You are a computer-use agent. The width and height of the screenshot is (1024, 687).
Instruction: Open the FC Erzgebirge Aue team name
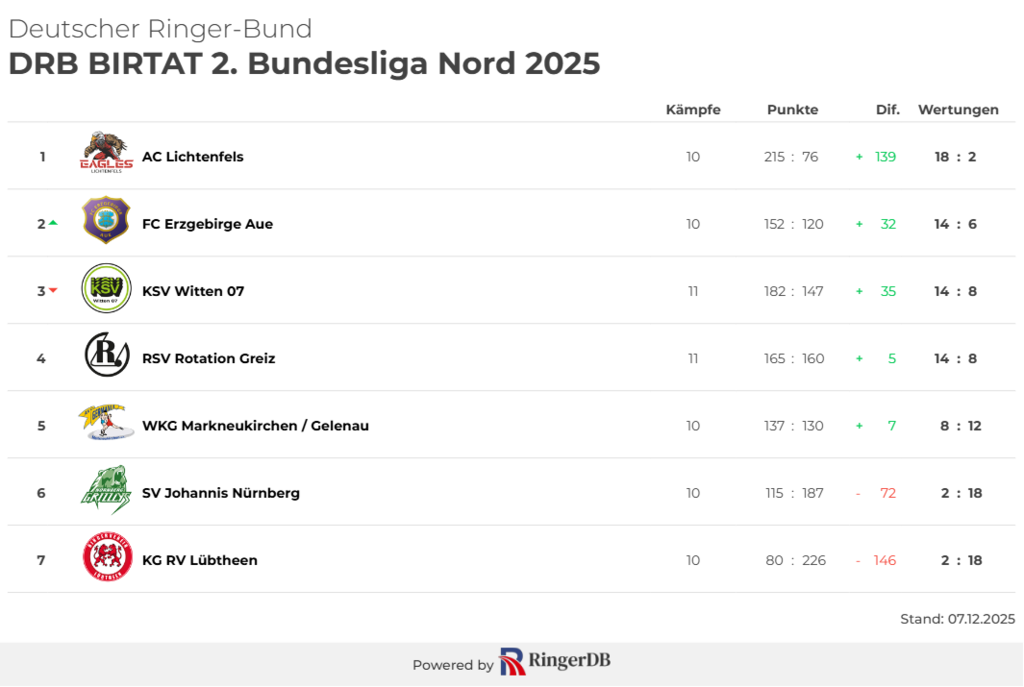(207, 224)
